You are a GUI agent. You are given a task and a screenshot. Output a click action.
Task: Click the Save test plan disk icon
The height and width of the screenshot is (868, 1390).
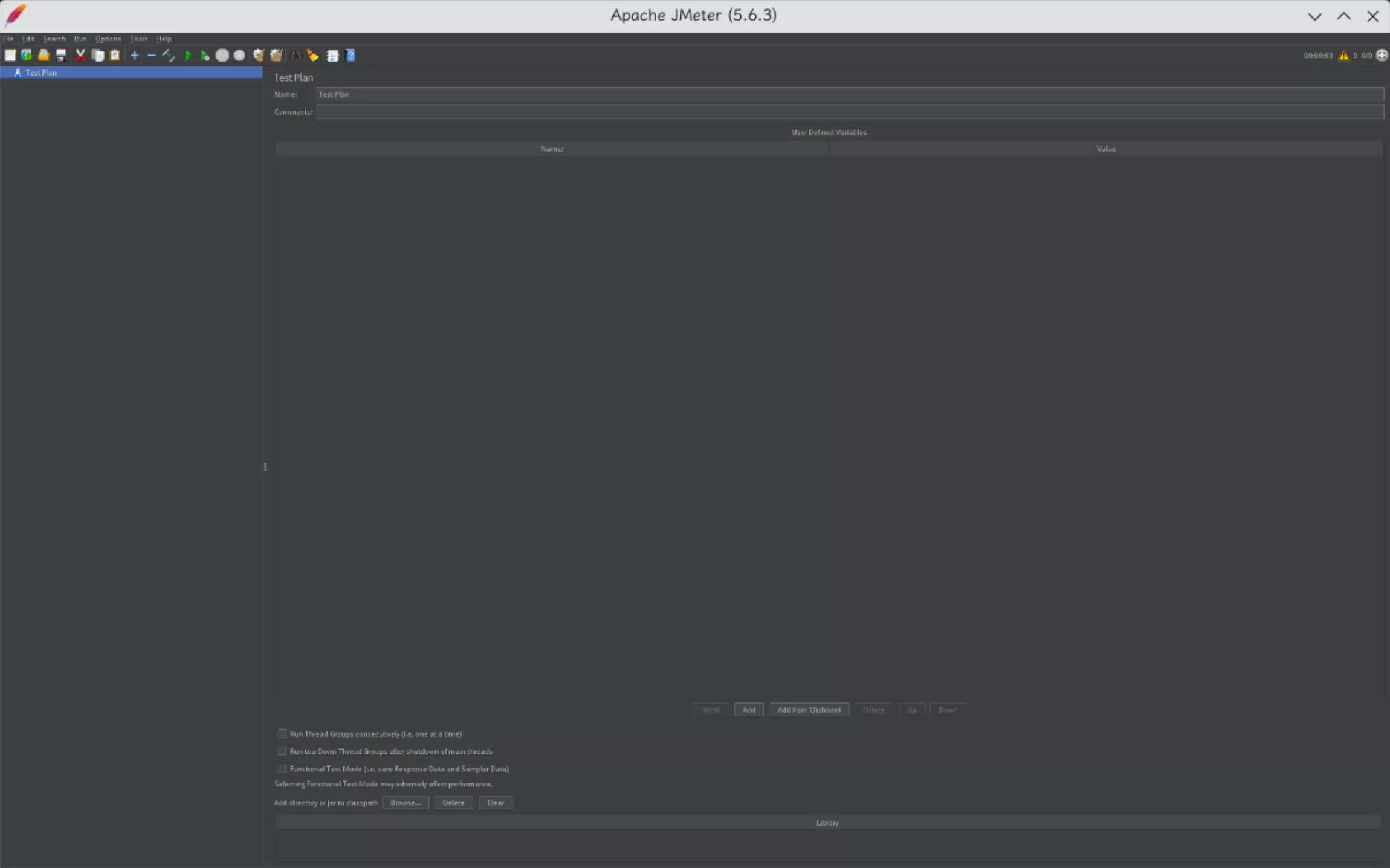pos(61,56)
